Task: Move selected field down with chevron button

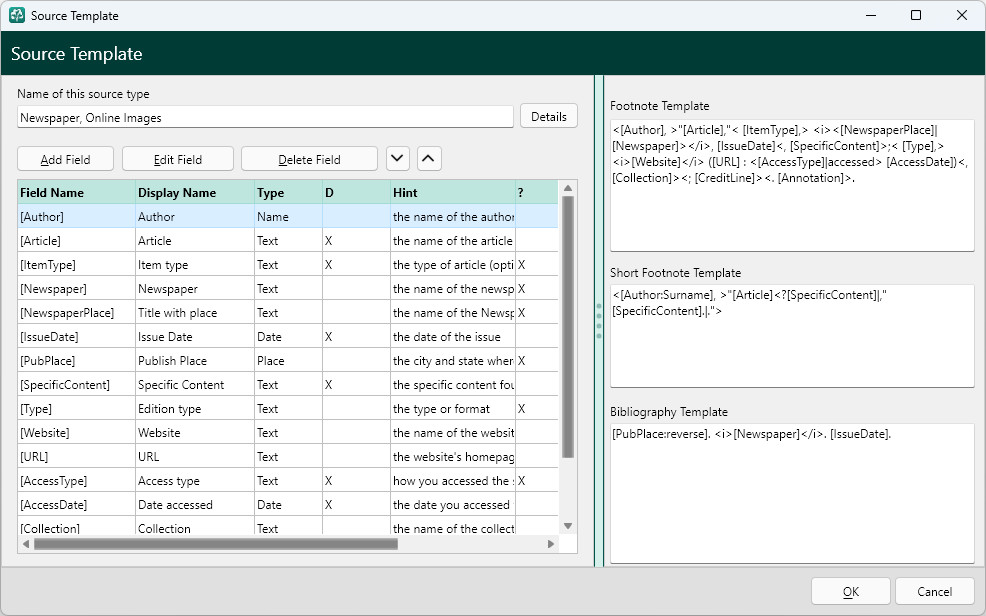Action: (x=397, y=158)
